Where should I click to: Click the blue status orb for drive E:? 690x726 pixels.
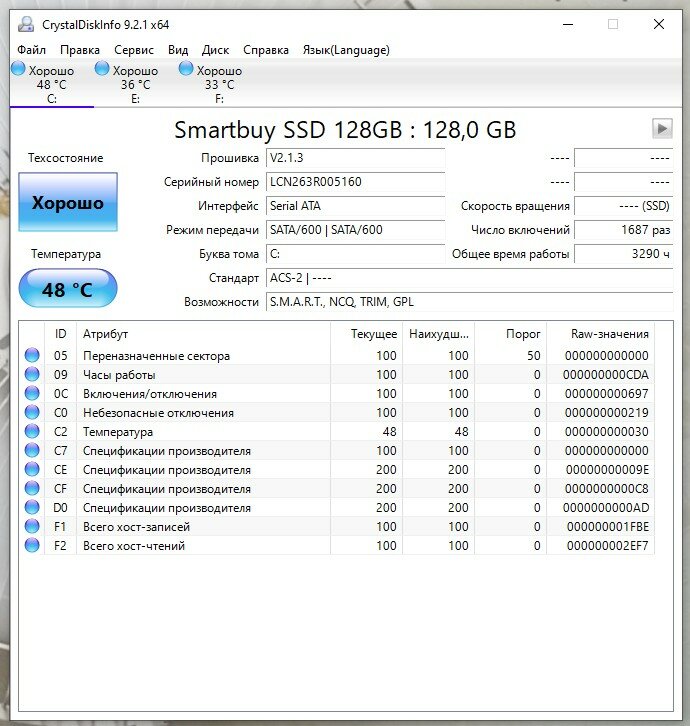click(x=102, y=69)
